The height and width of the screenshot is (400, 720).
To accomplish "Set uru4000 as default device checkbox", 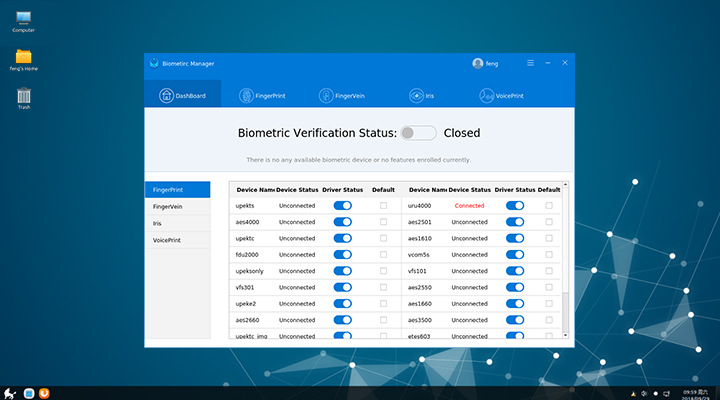I will click(x=548, y=205).
